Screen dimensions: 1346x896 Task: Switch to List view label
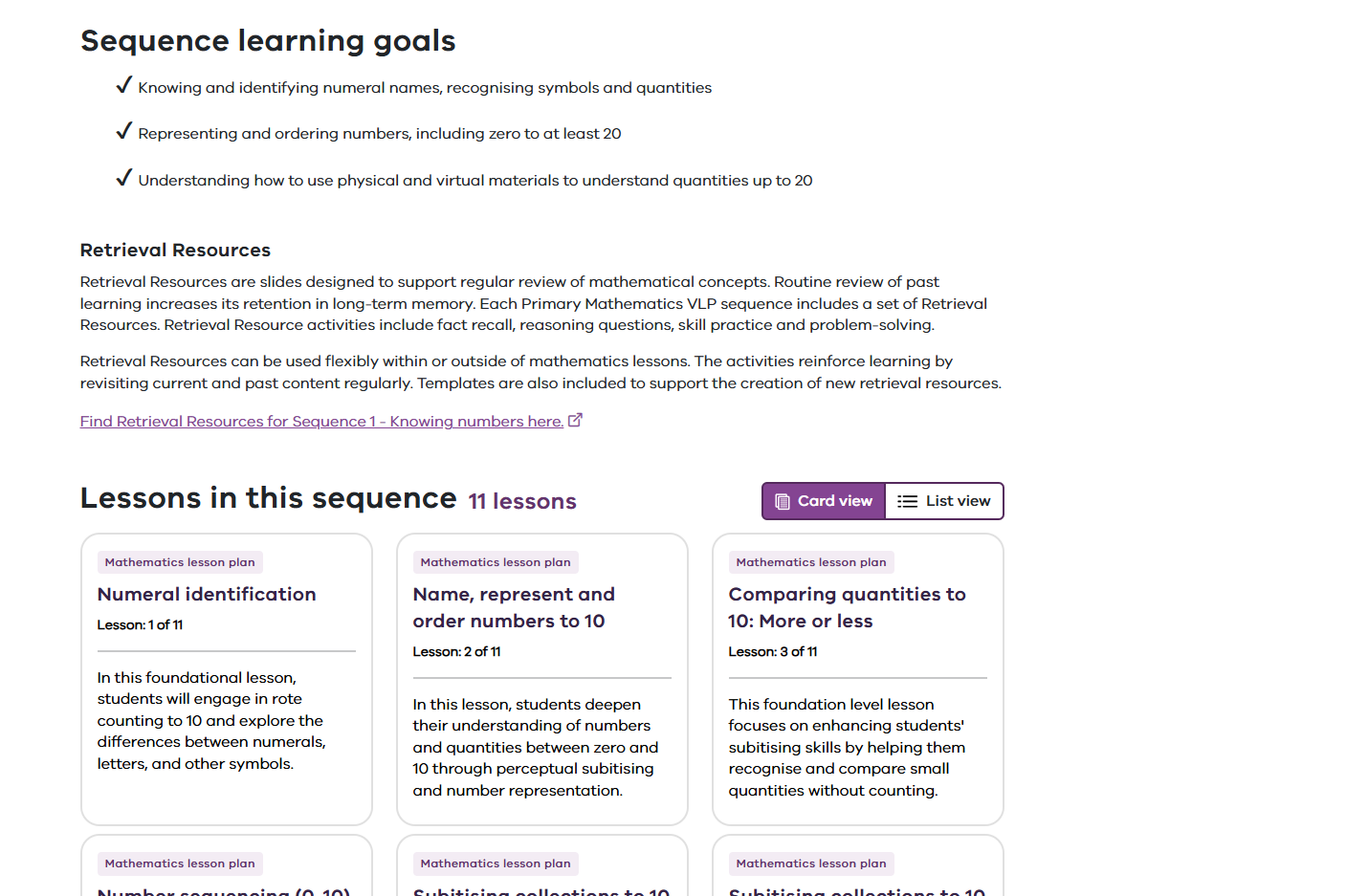(x=958, y=501)
